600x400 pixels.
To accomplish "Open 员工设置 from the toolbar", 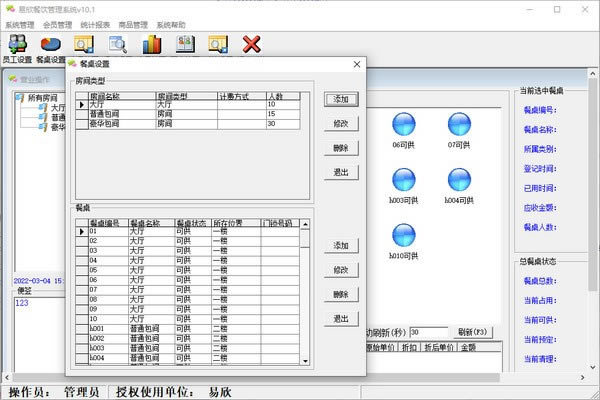I will click(18, 45).
